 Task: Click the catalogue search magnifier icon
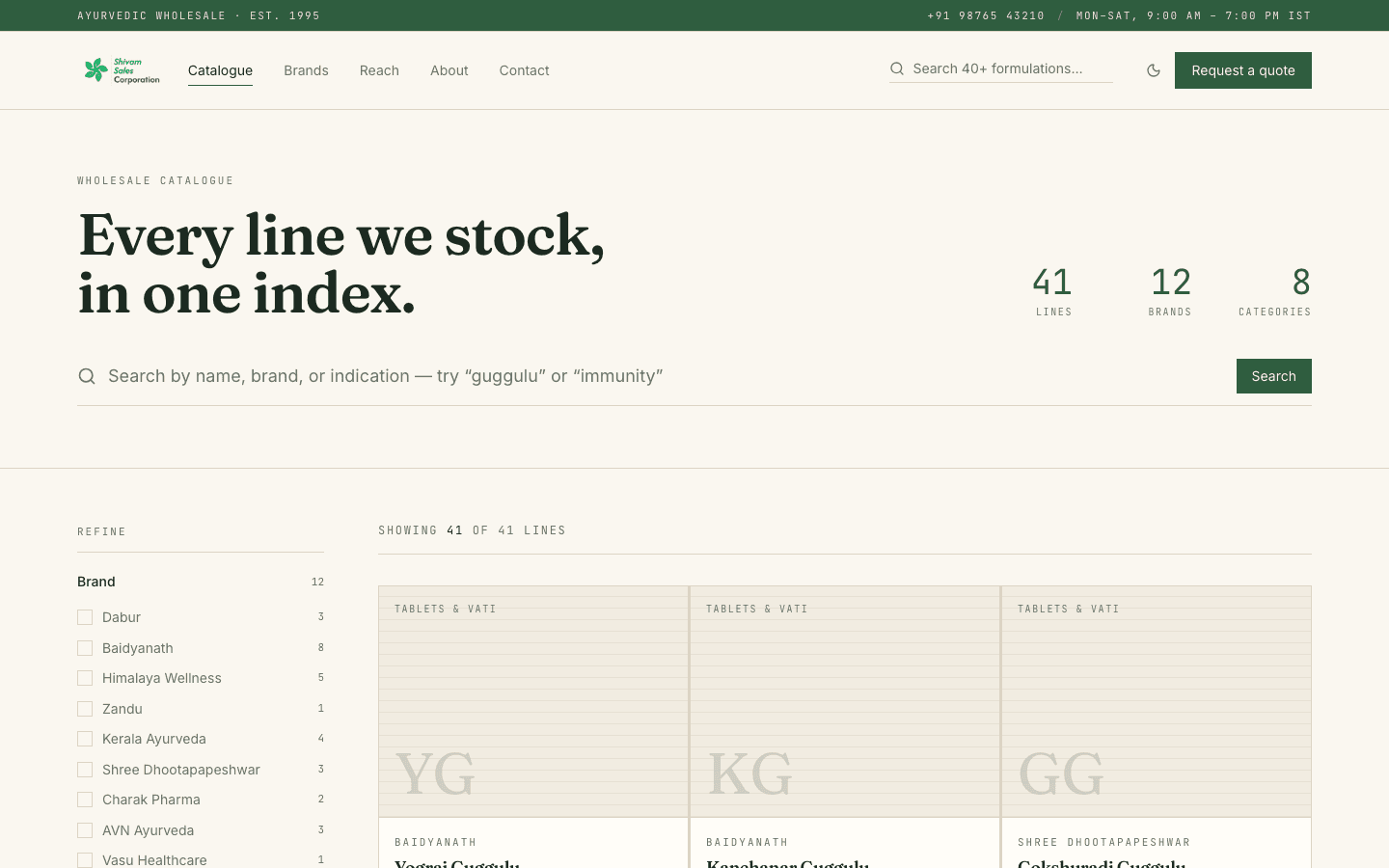[x=87, y=376]
